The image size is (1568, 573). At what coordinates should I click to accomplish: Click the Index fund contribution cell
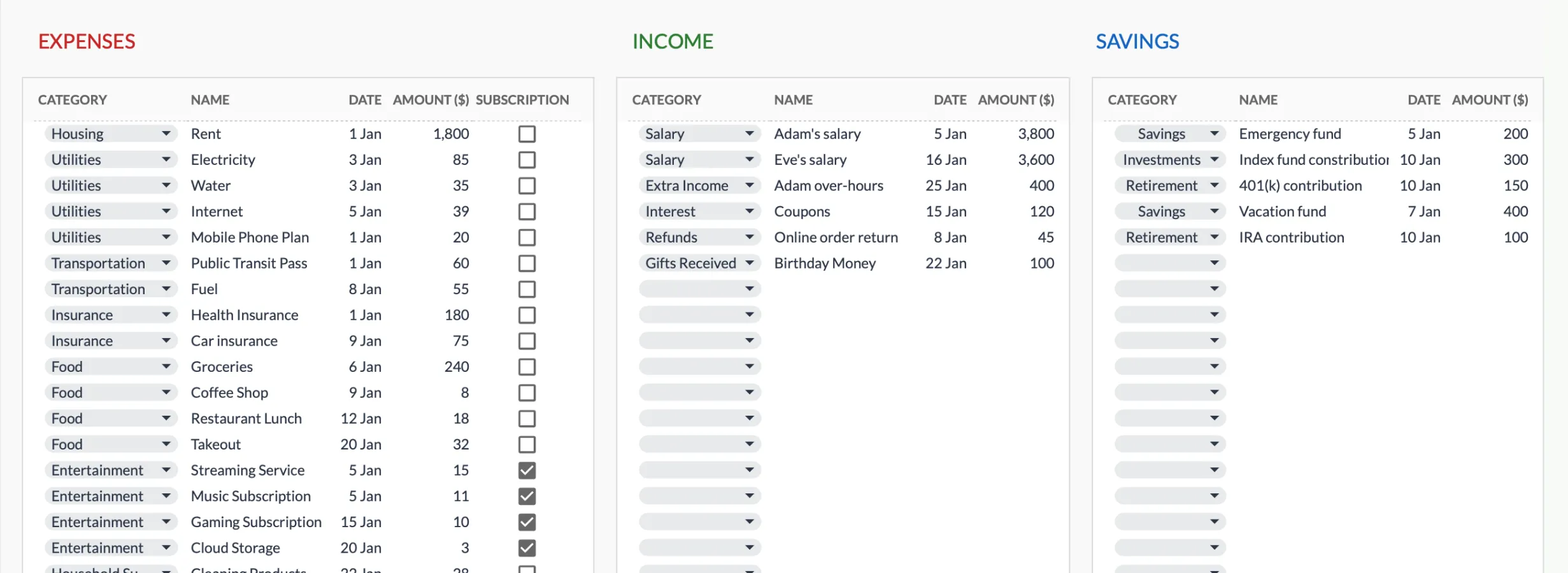tap(1313, 160)
